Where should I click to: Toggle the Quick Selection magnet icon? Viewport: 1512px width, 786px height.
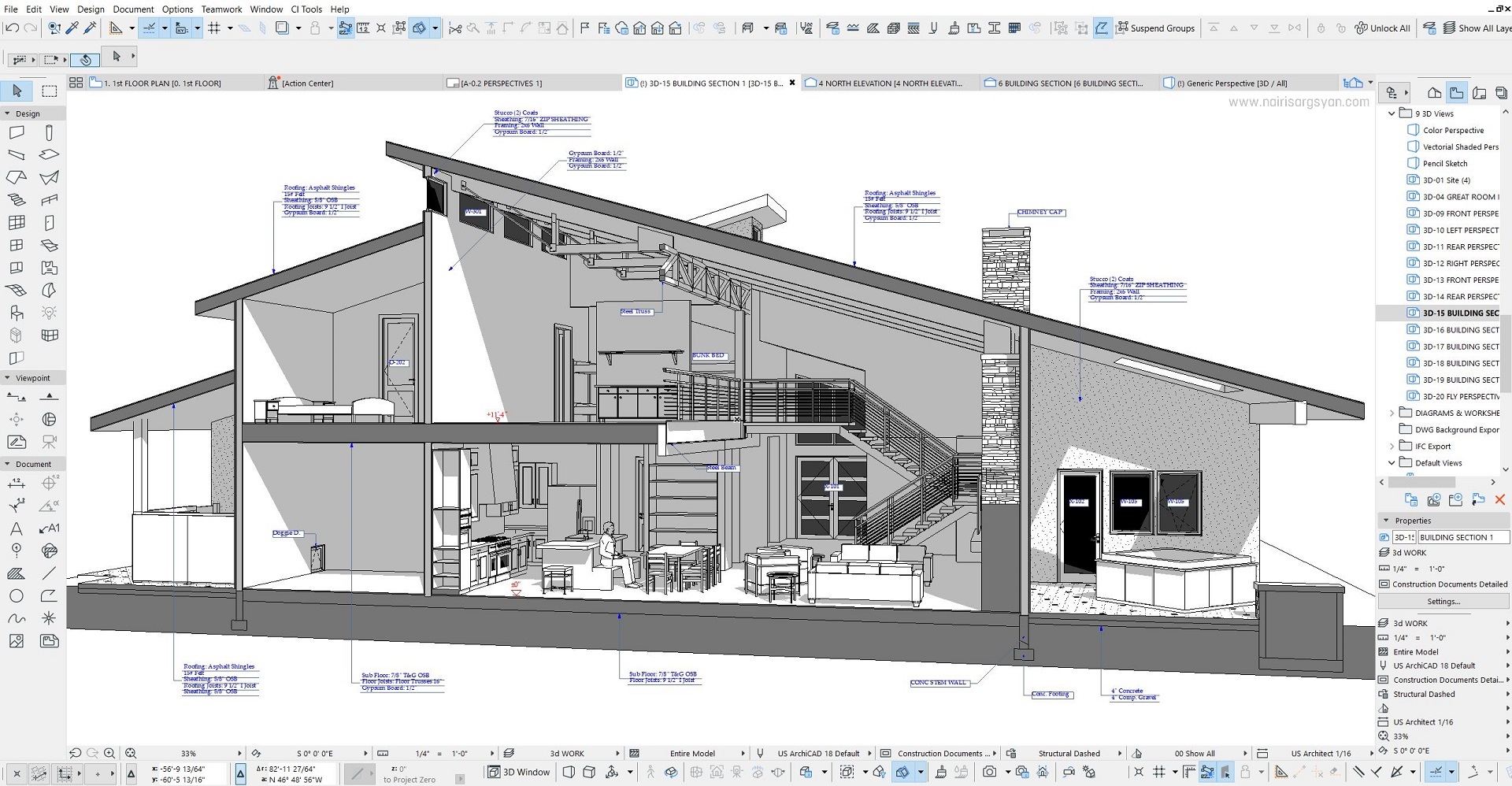[85, 59]
